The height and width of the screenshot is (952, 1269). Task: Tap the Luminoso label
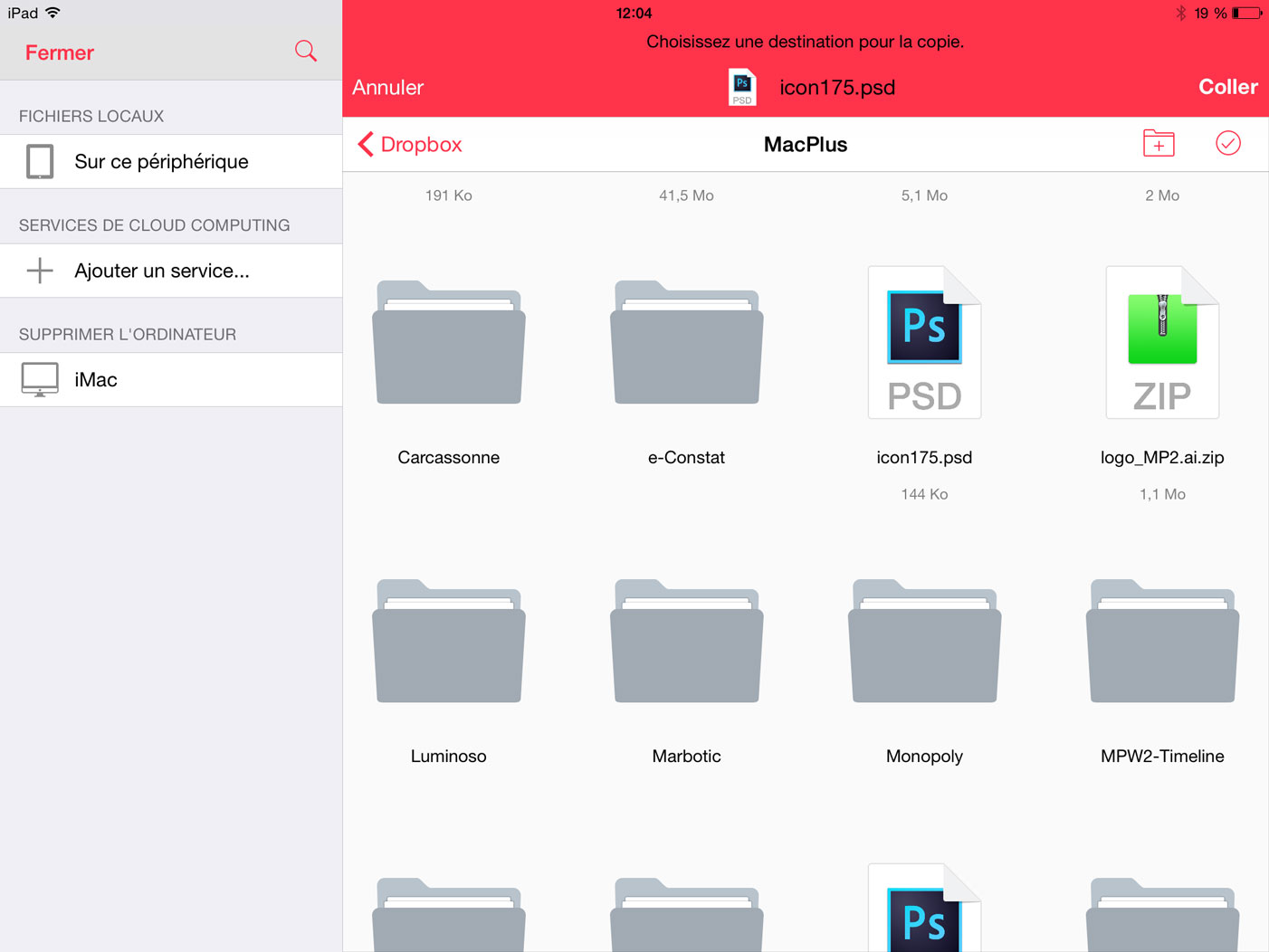pyautogui.click(x=449, y=757)
